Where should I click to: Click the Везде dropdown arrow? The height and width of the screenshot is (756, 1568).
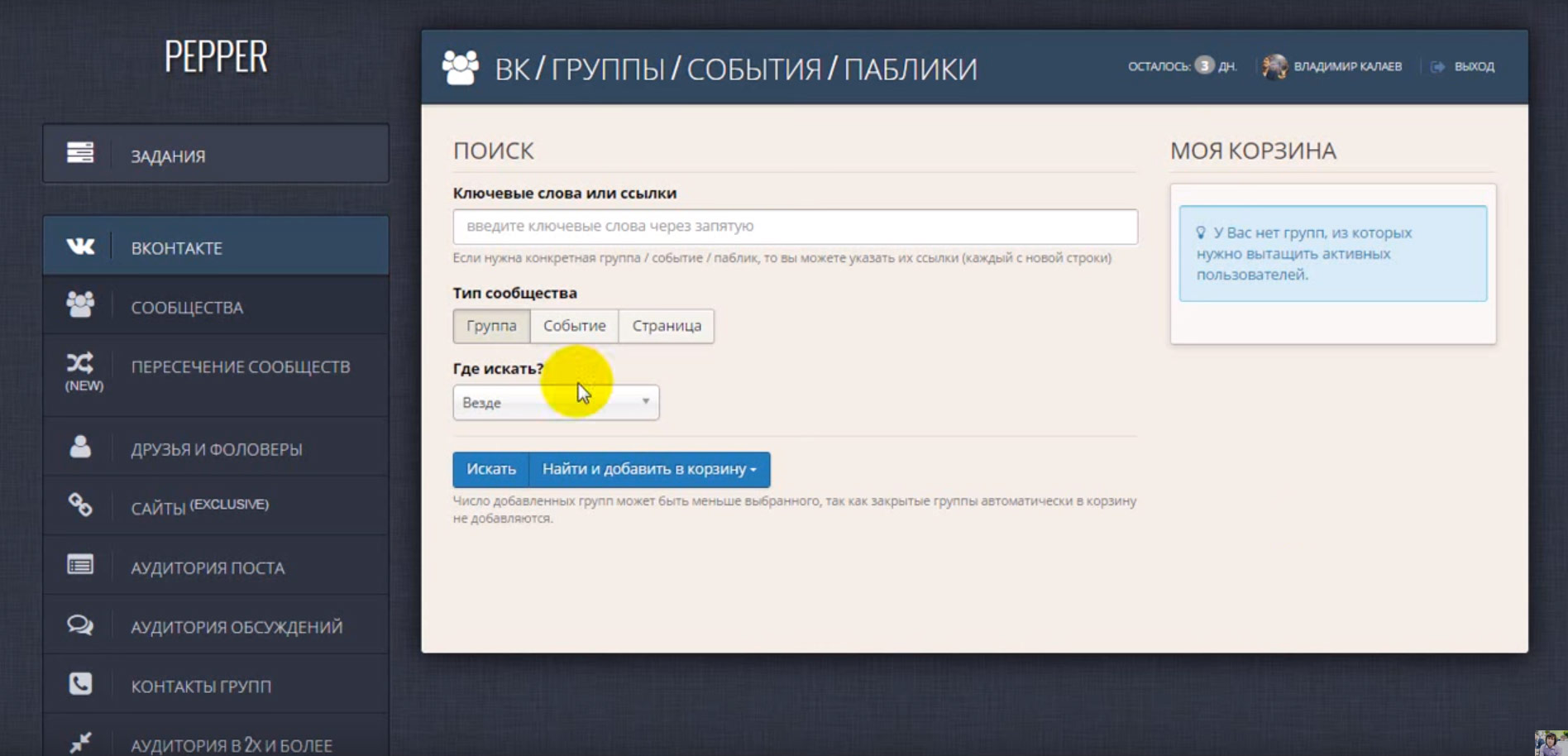point(645,402)
